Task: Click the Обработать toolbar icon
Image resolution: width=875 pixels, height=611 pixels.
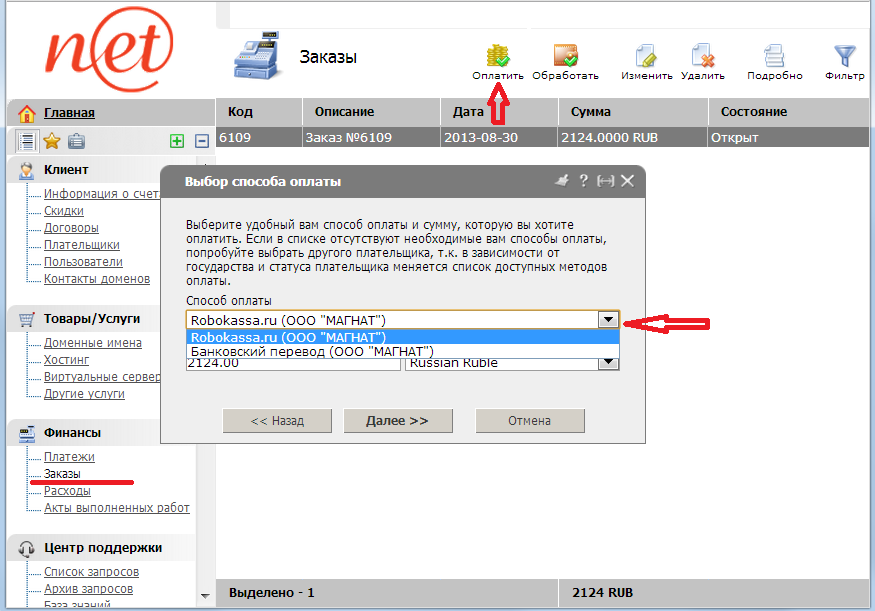Action: coord(565,57)
